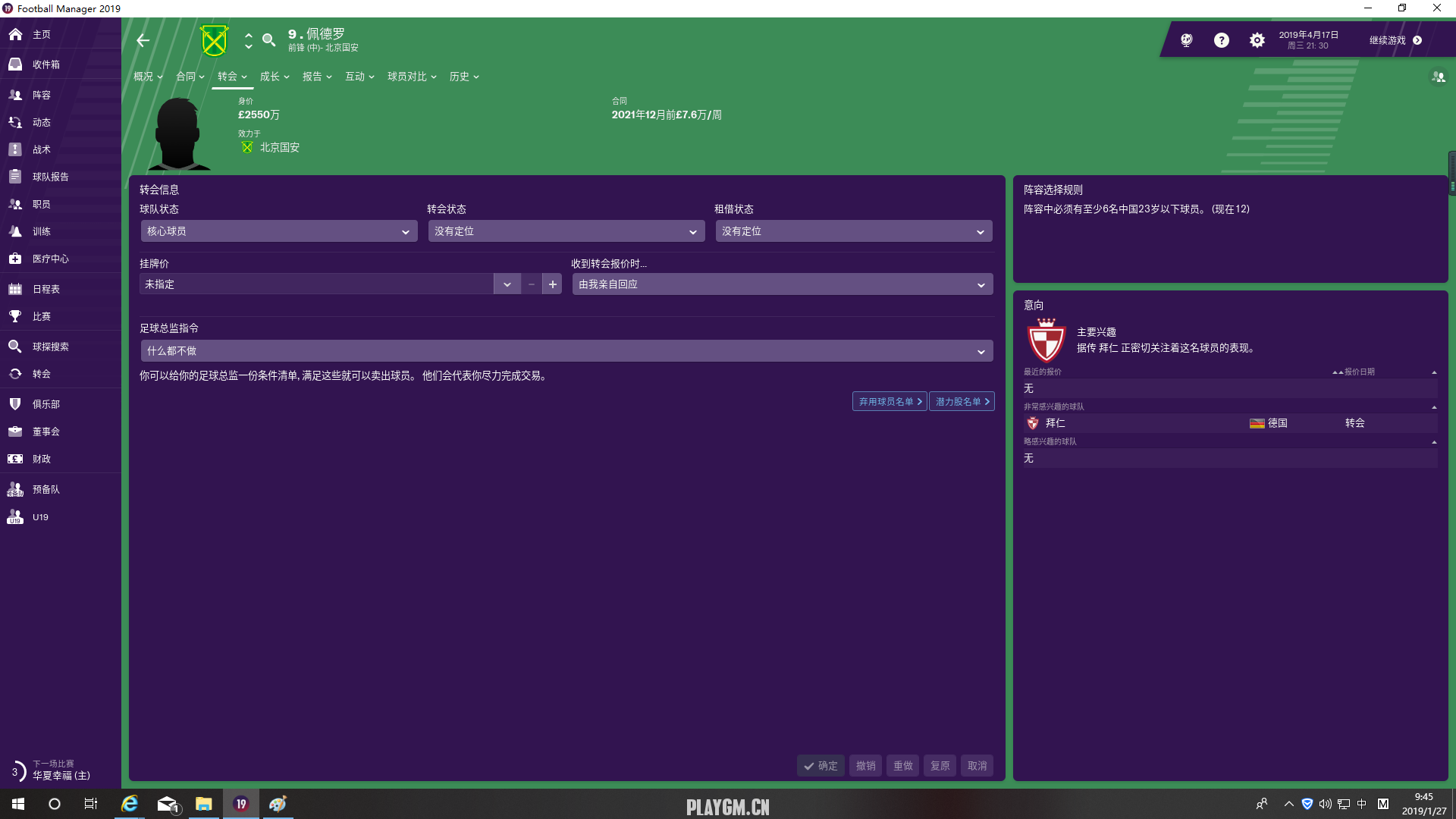Open 战术 tactics icon
This screenshot has height=819, width=1456.
15,149
